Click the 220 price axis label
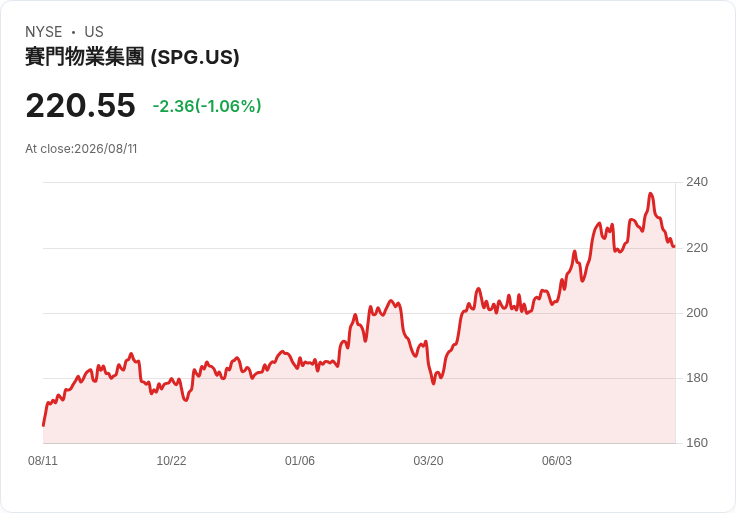The height and width of the screenshot is (513, 736). point(697,248)
